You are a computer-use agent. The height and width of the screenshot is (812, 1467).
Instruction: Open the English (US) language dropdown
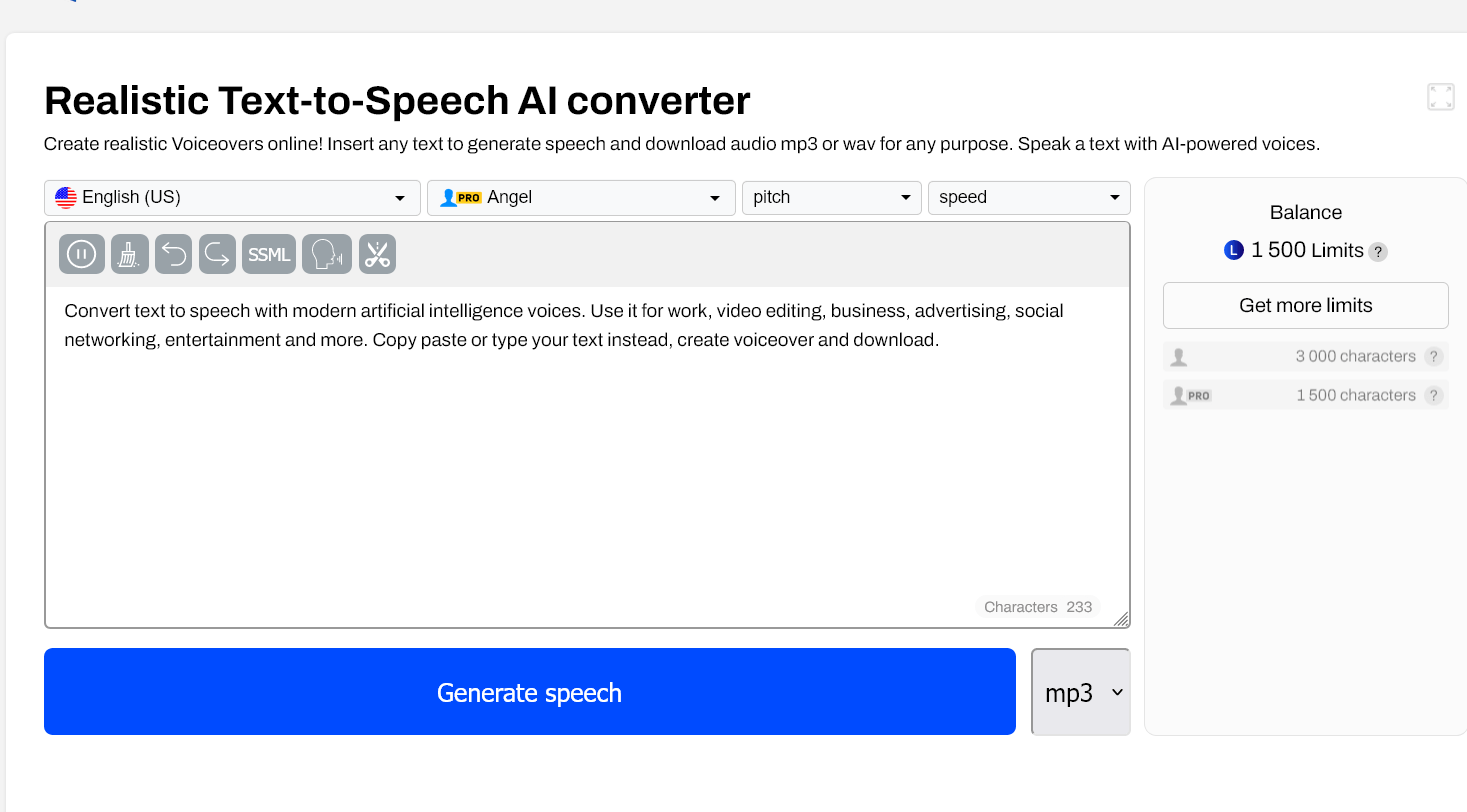tap(232, 198)
